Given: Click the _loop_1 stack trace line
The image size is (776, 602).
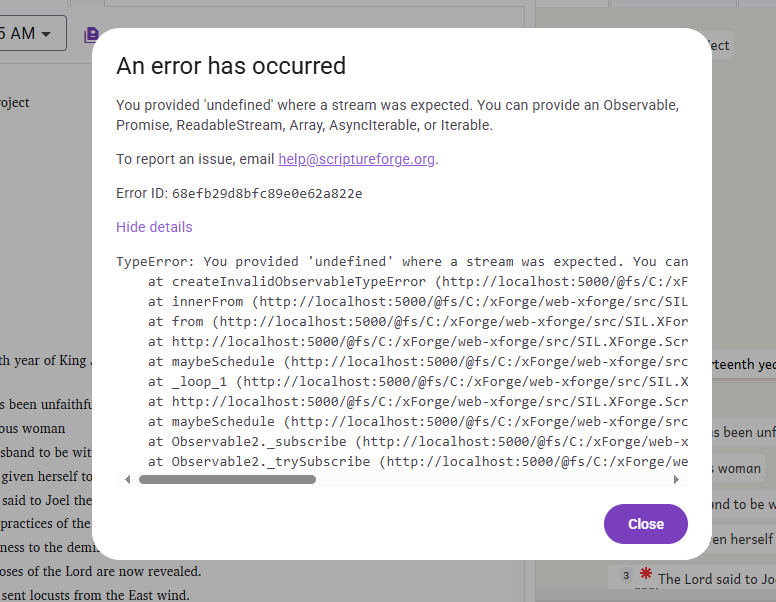Looking at the screenshot, I should 420,382.
